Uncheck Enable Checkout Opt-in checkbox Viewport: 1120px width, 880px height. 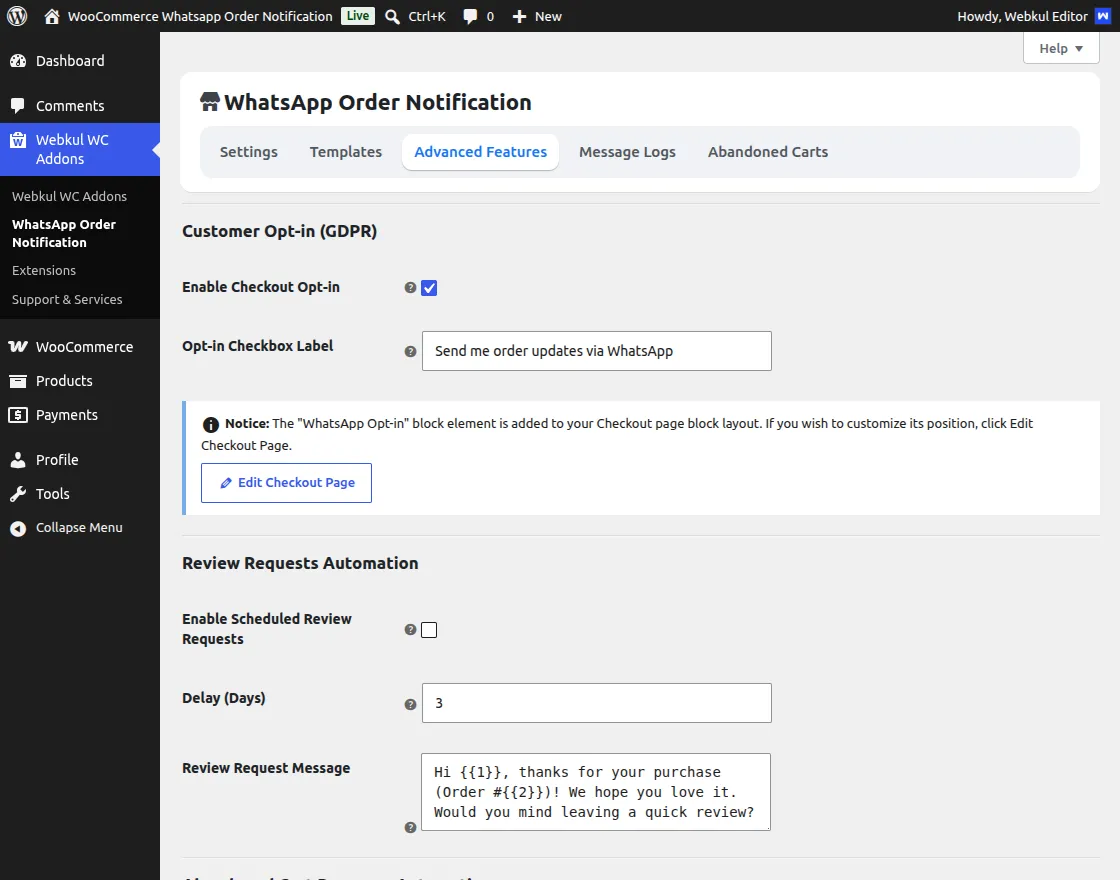pyautogui.click(x=429, y=288)
